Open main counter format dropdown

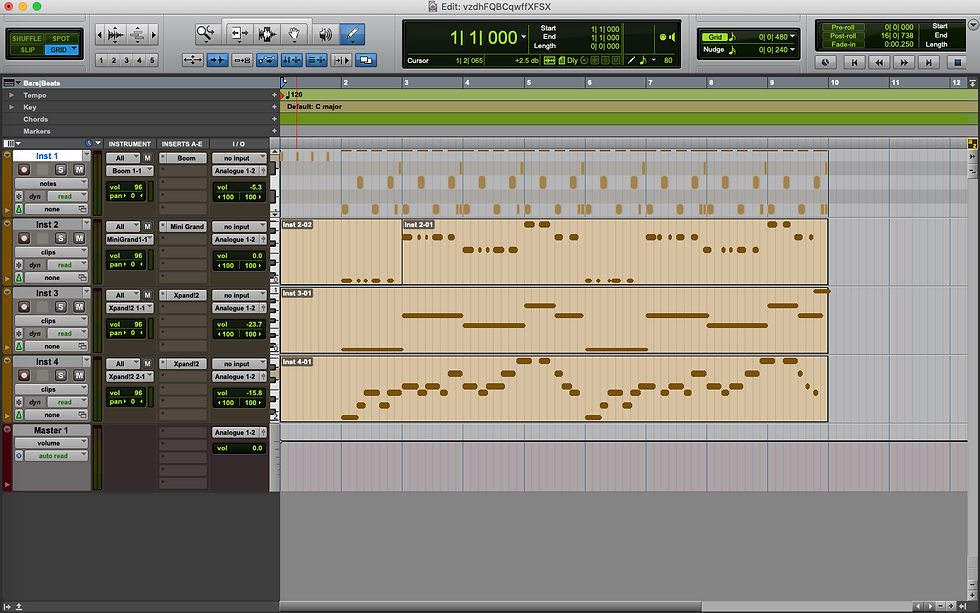(524, 37)
